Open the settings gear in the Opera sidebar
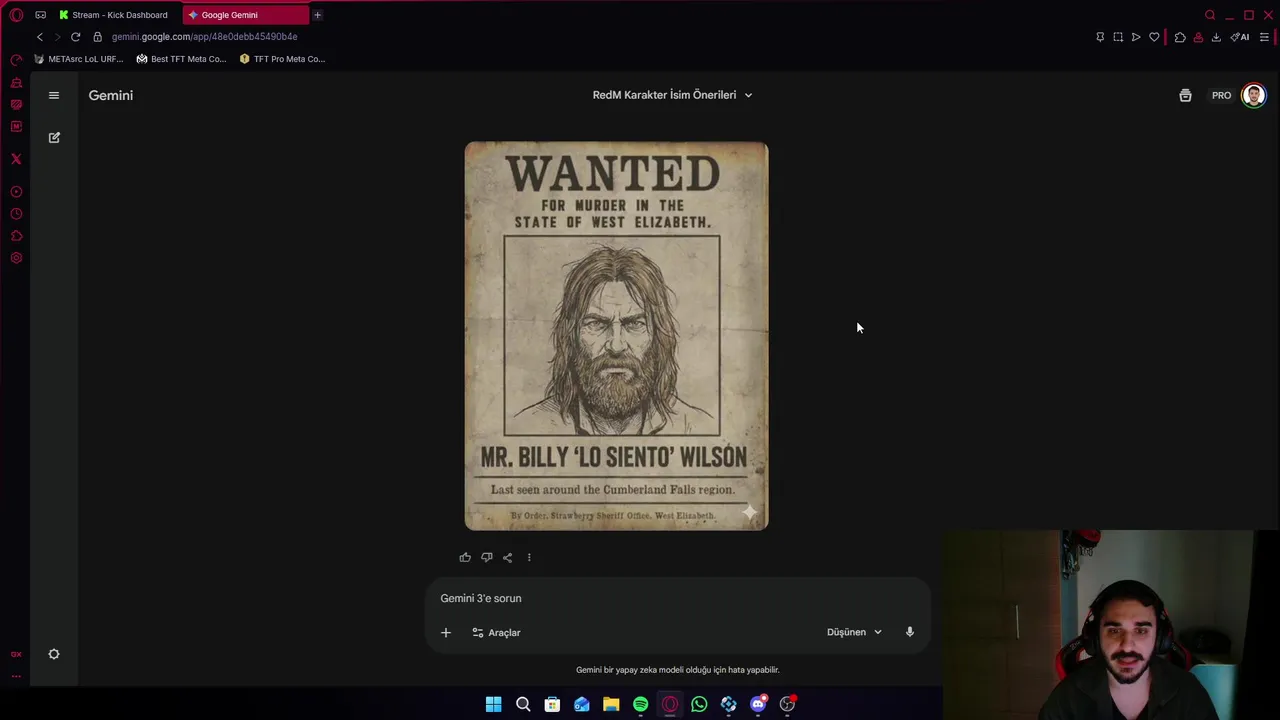 [16, 258]
